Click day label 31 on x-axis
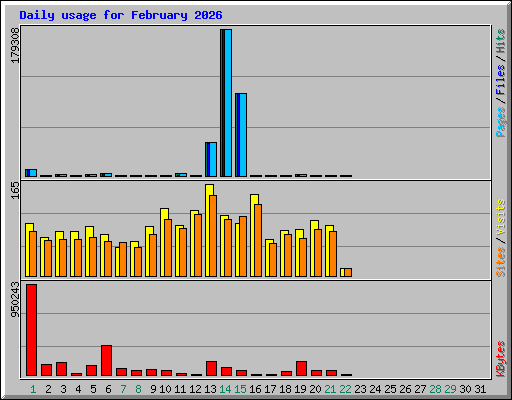 point(480,389)
